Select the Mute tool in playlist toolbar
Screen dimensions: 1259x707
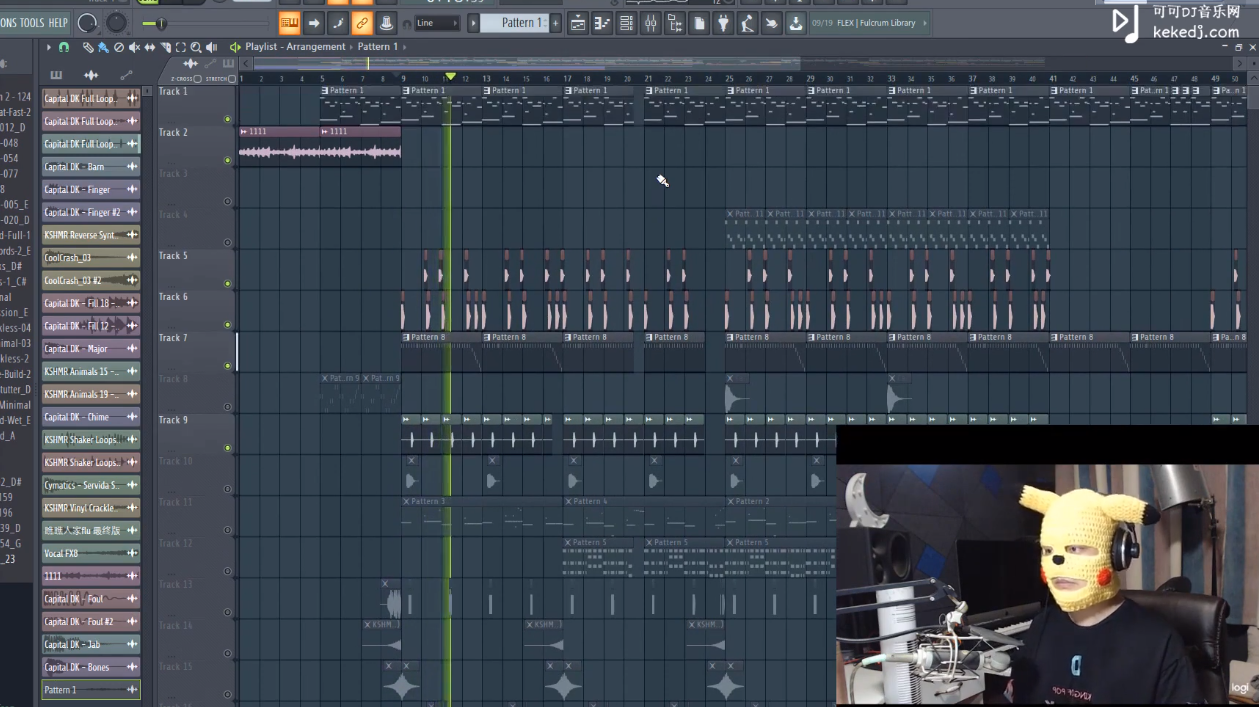tap(134, 47)
